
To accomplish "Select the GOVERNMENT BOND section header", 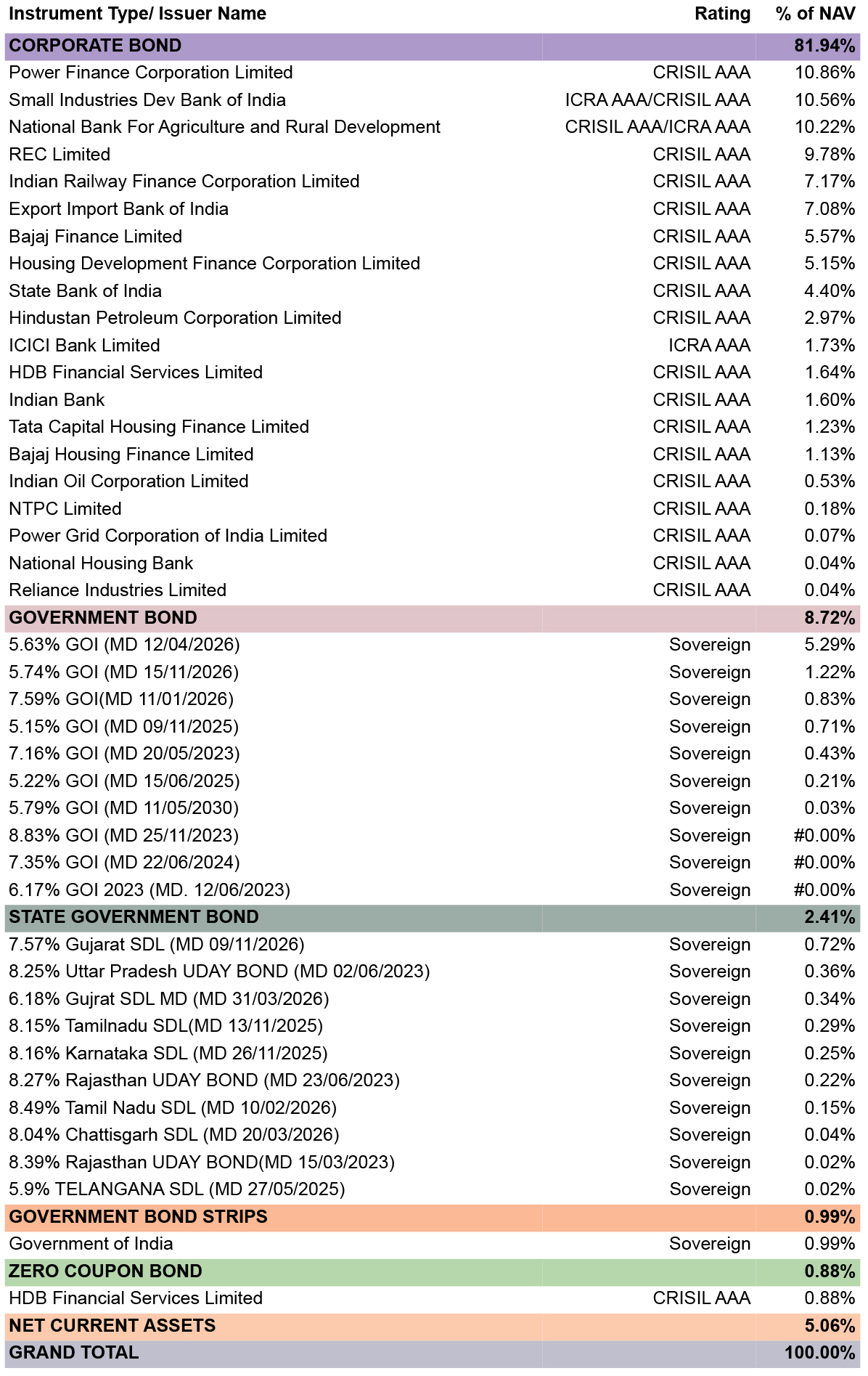I will pos(433,618).
